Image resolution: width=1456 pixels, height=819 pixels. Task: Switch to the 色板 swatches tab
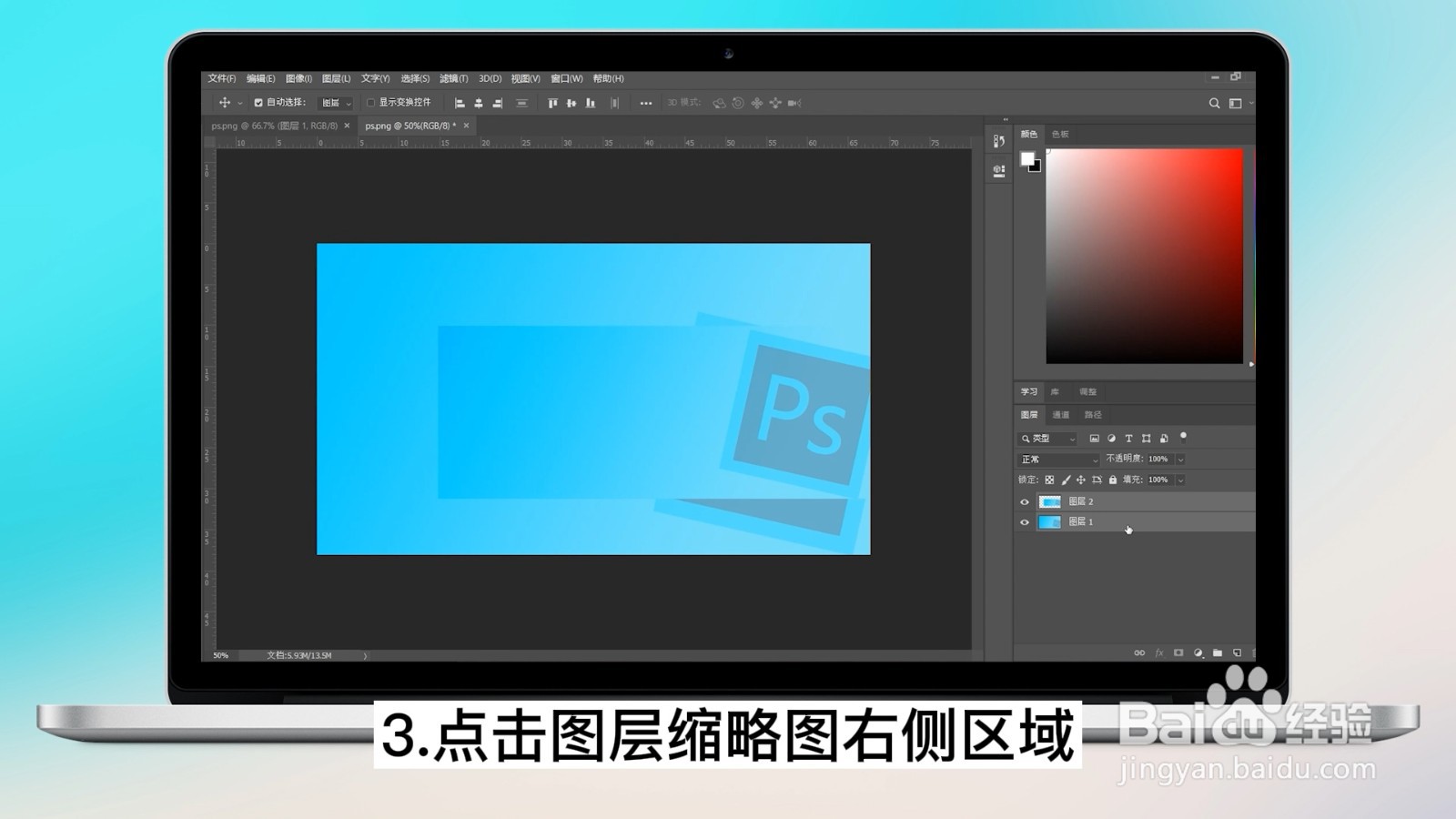click(1060, 134)
